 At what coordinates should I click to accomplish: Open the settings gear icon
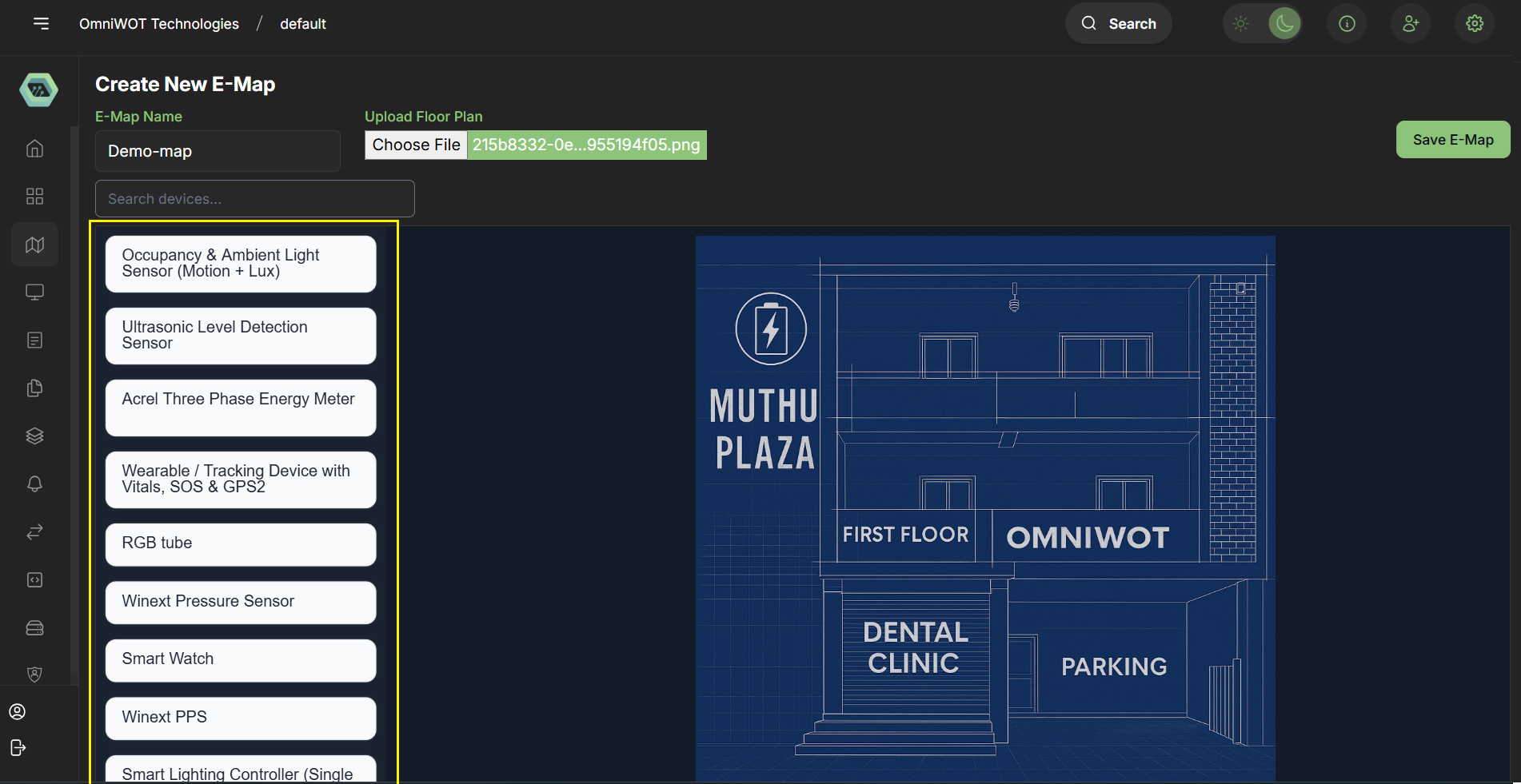pyautogui.click(x=1475, y=24)
